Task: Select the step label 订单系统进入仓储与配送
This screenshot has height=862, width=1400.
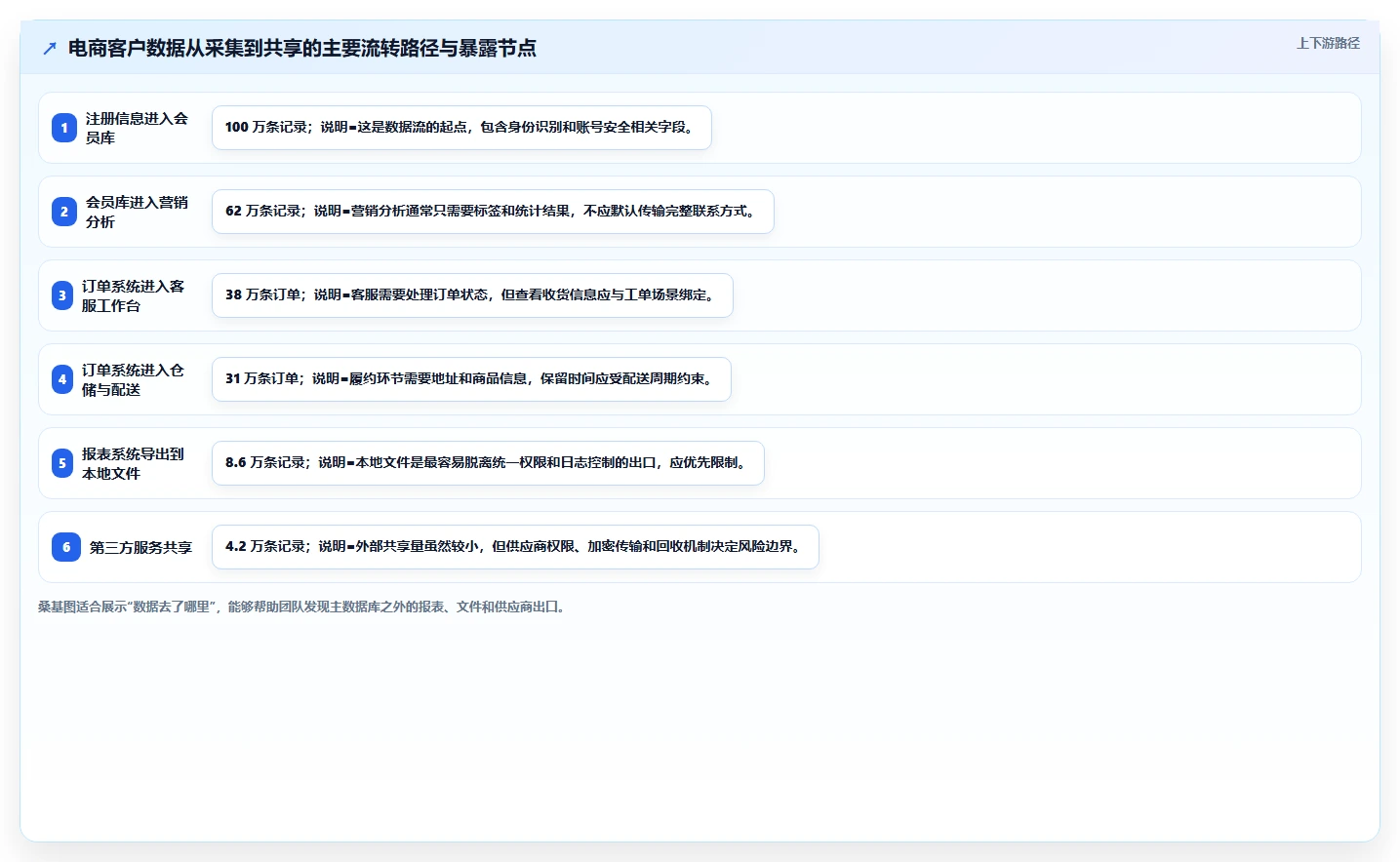Action: tap(134, 379)
